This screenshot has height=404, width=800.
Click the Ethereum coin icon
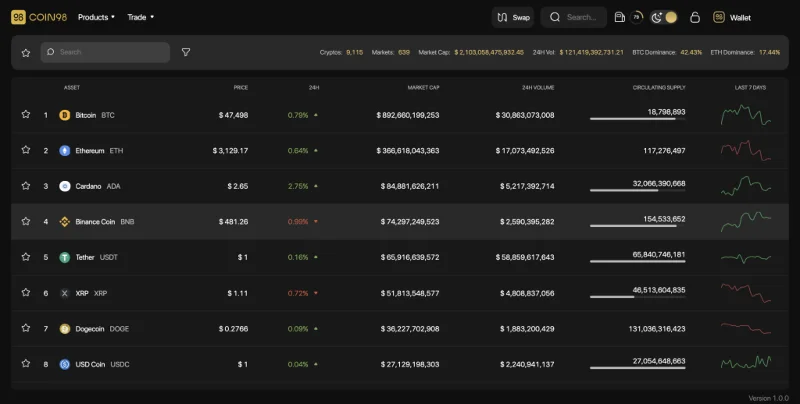click(x=64, y=150)
